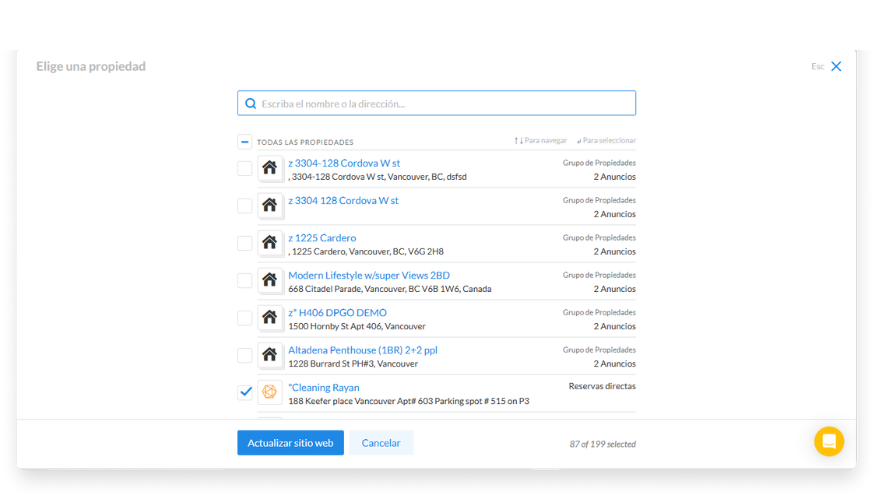Click Actualizar sitio web button
This screenshot has height=500, width=875.
pos(290,443)
